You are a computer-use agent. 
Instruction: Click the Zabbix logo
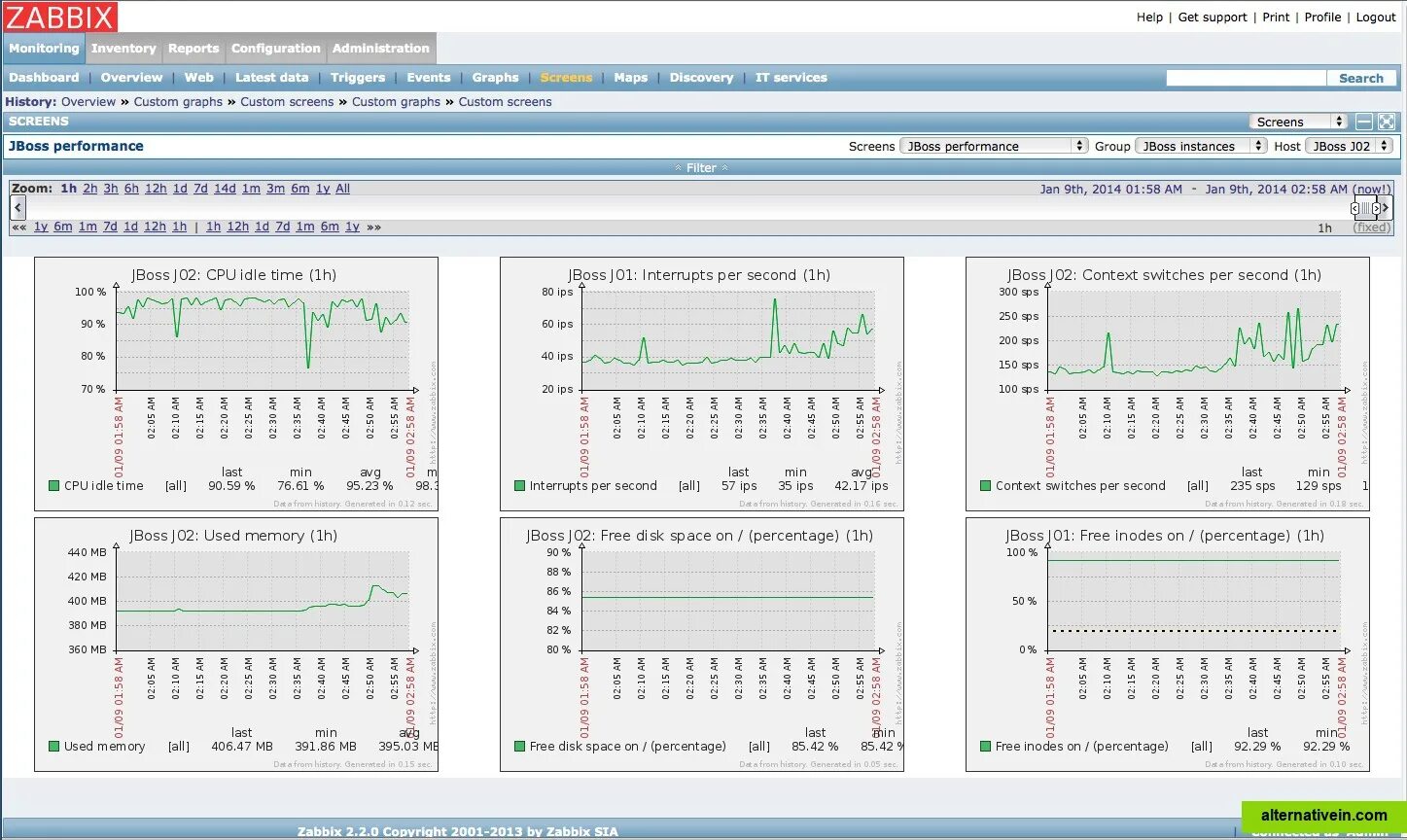pos(60,17)
